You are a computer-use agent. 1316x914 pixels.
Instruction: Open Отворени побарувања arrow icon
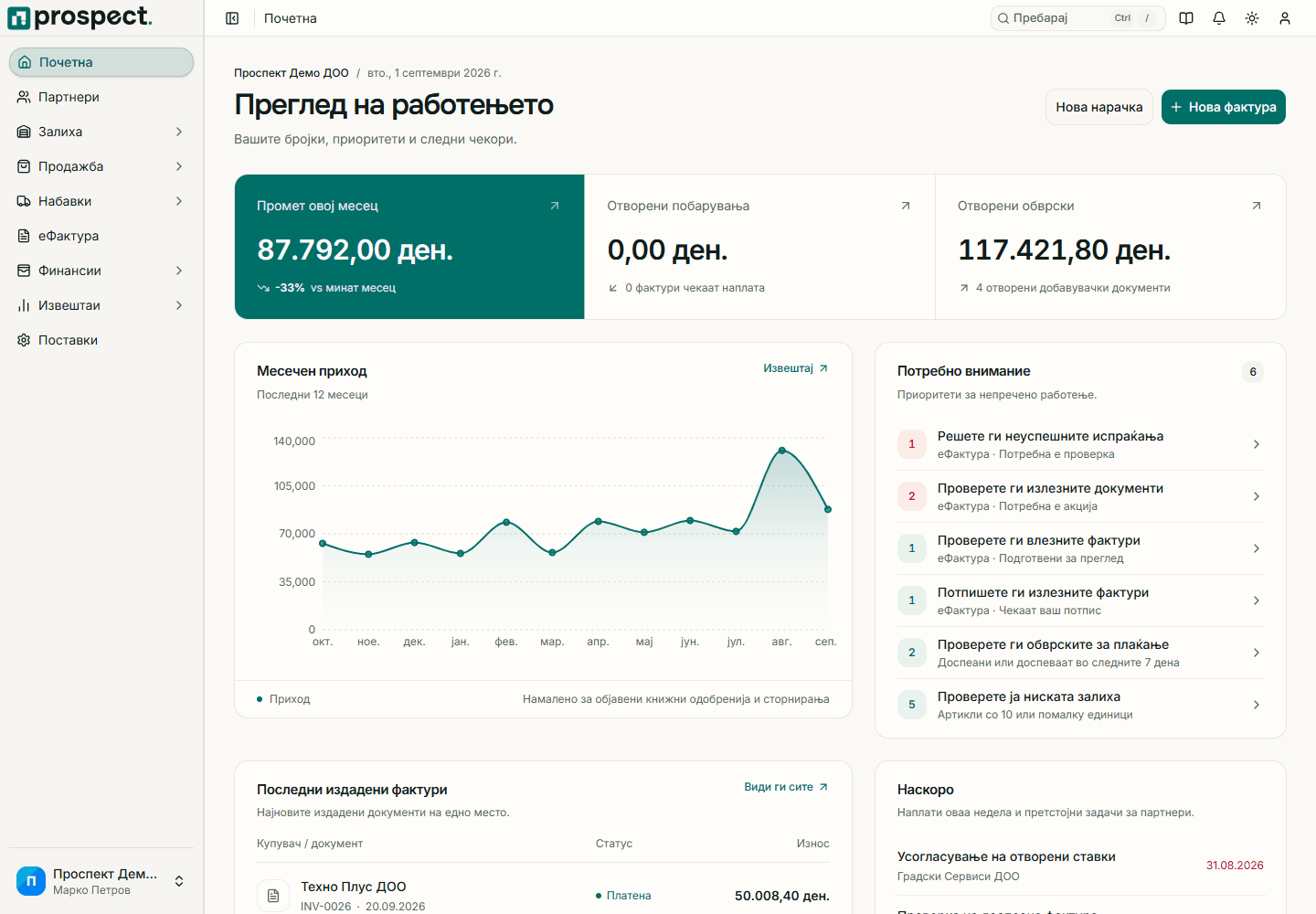pos(906,206)
